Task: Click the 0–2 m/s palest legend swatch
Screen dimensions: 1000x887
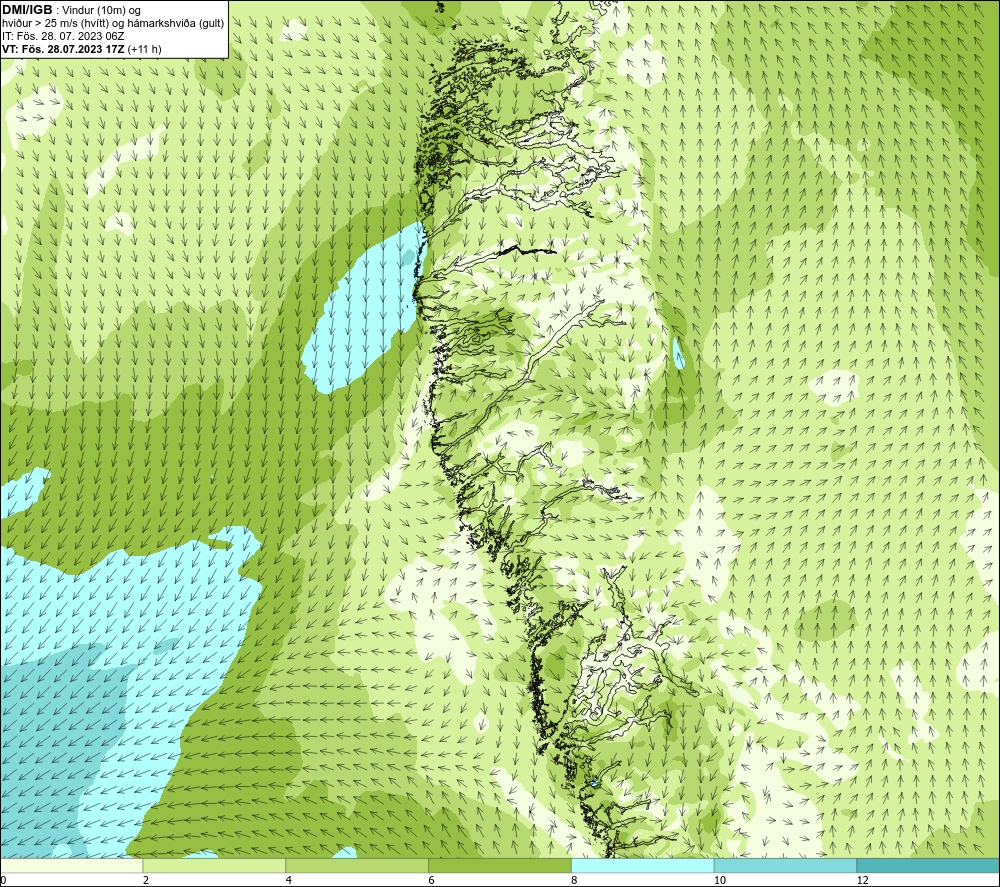Action: (x=71, y=865)
